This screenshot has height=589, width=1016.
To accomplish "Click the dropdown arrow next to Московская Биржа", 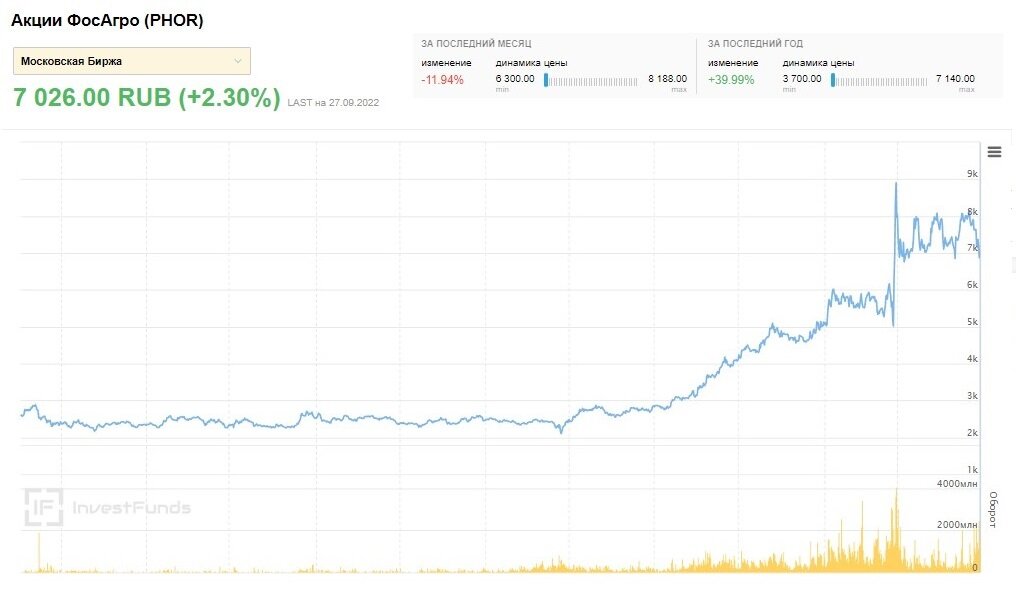I will [239, 61].
